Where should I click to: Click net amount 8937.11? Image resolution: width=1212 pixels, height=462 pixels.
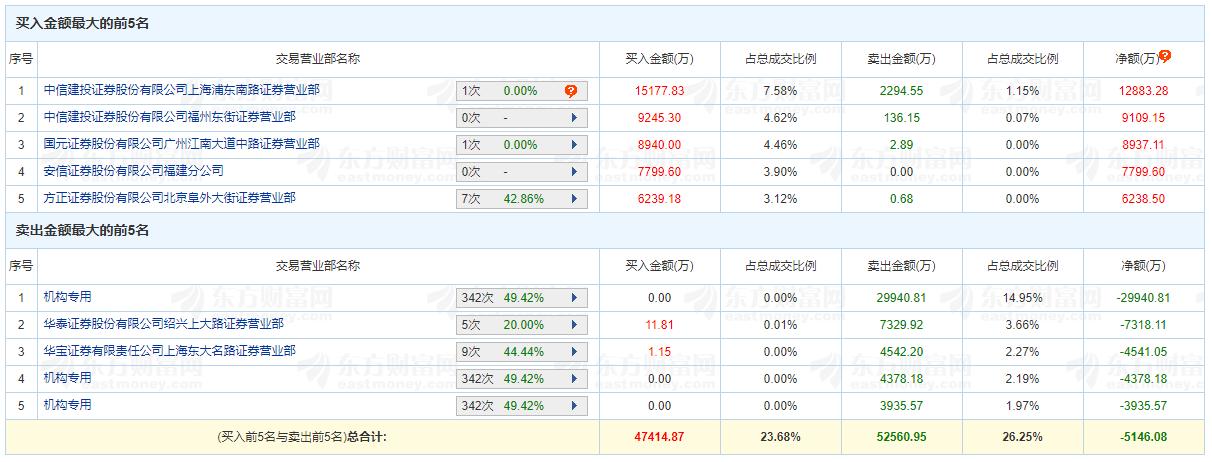click(x=1144, y=145)
